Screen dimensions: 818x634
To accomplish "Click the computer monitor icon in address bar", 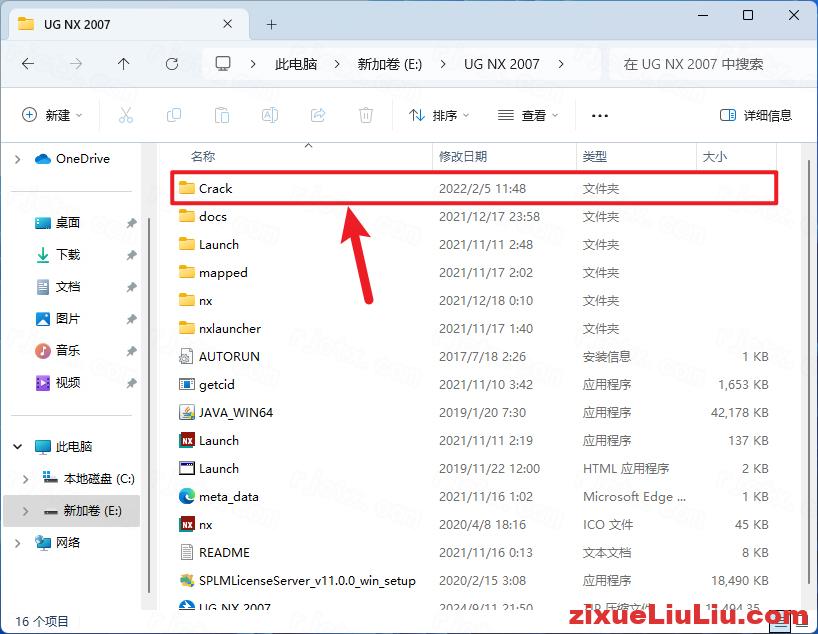I will pos(223,64).
